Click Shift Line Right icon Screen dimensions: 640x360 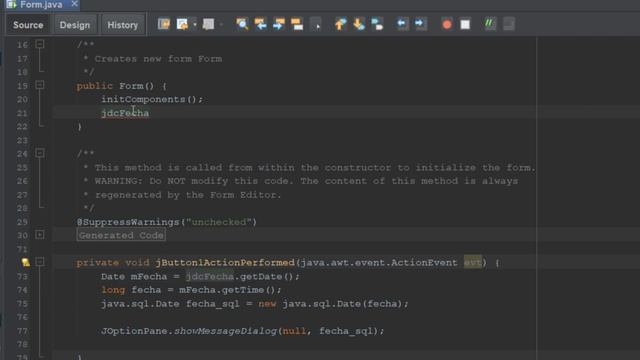pos(420,24)
